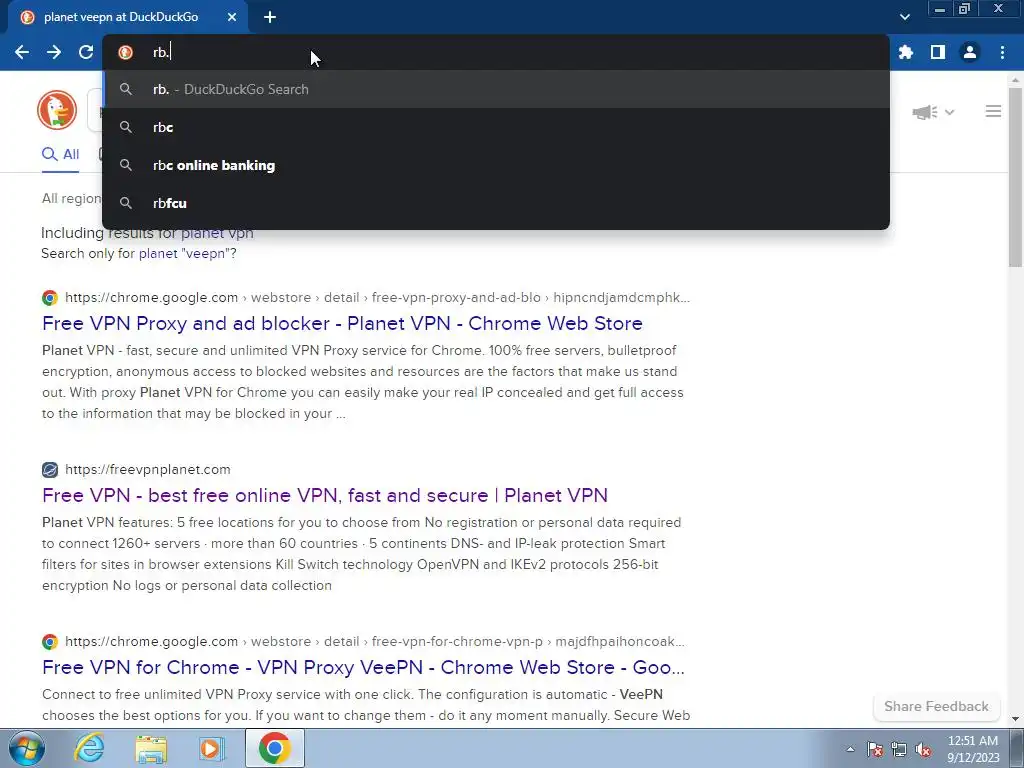Reload the current page
1024x768 pixels.
pos(86,52)
